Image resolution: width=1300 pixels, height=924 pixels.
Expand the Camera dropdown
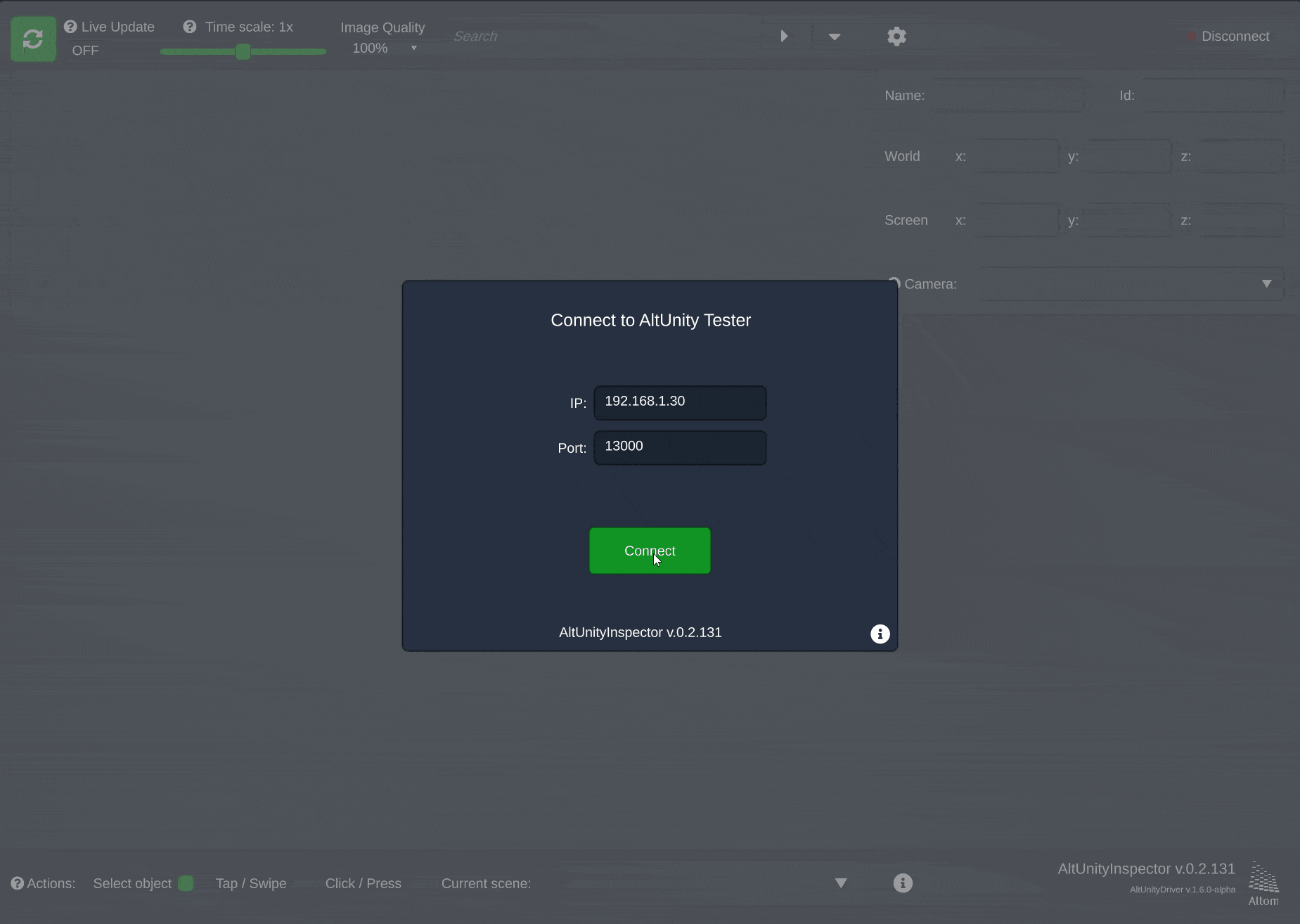click(x=1132, y=284)
